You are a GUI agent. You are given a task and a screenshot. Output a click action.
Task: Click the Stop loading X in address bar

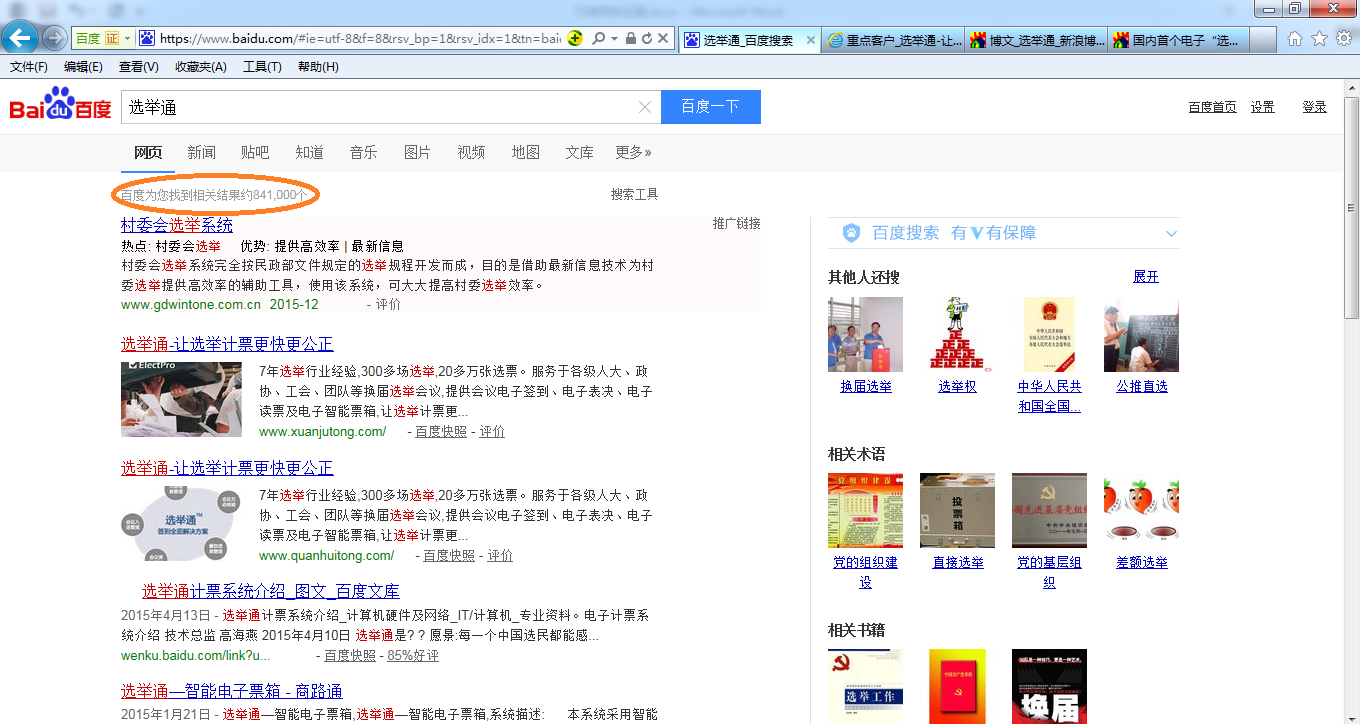(664, 39)
